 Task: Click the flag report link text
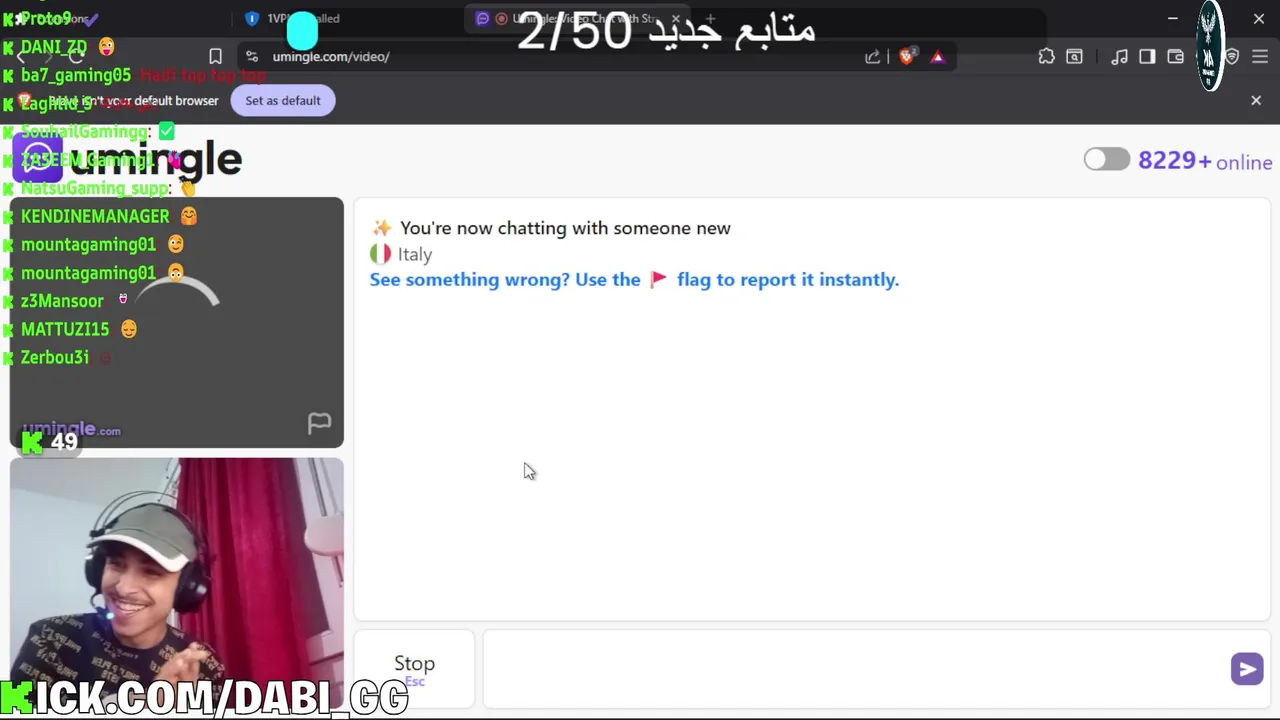tap(634, 279)
